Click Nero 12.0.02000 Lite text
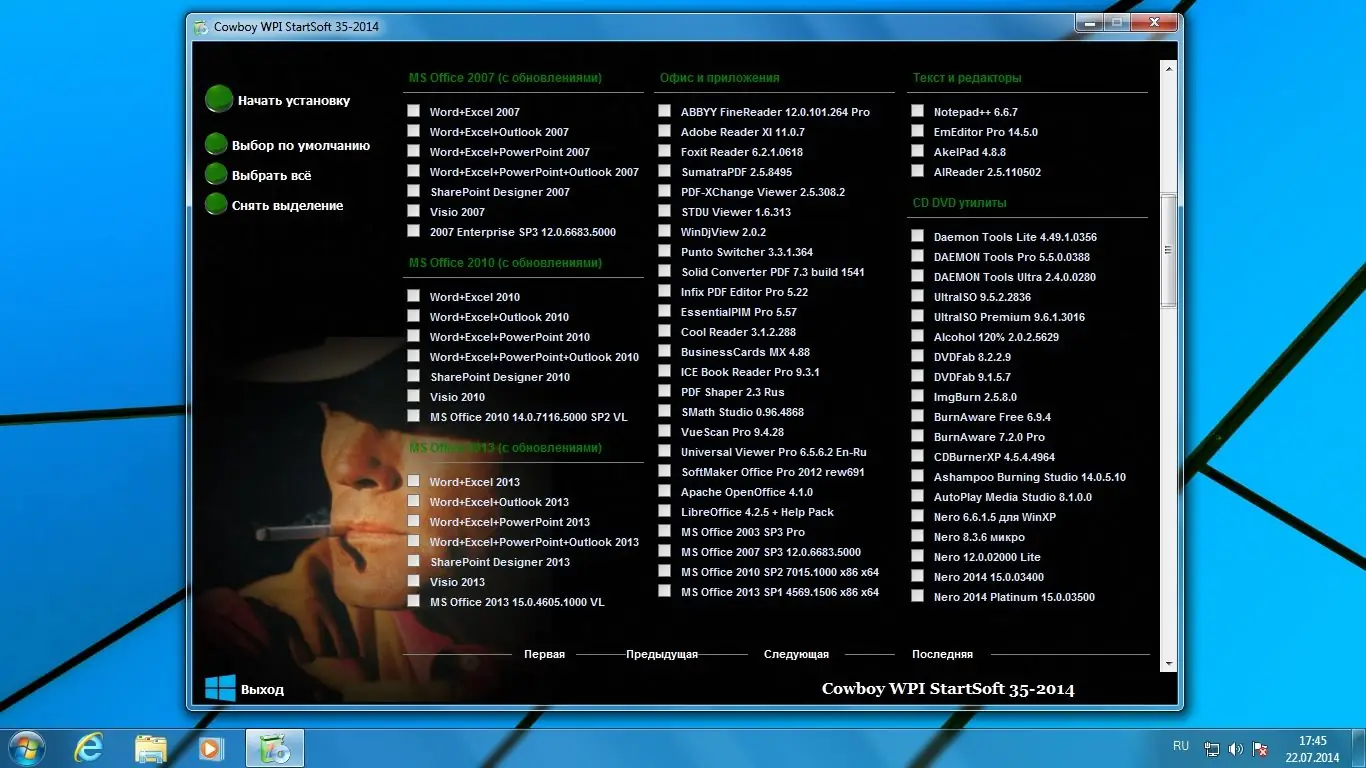 (987, 557)
